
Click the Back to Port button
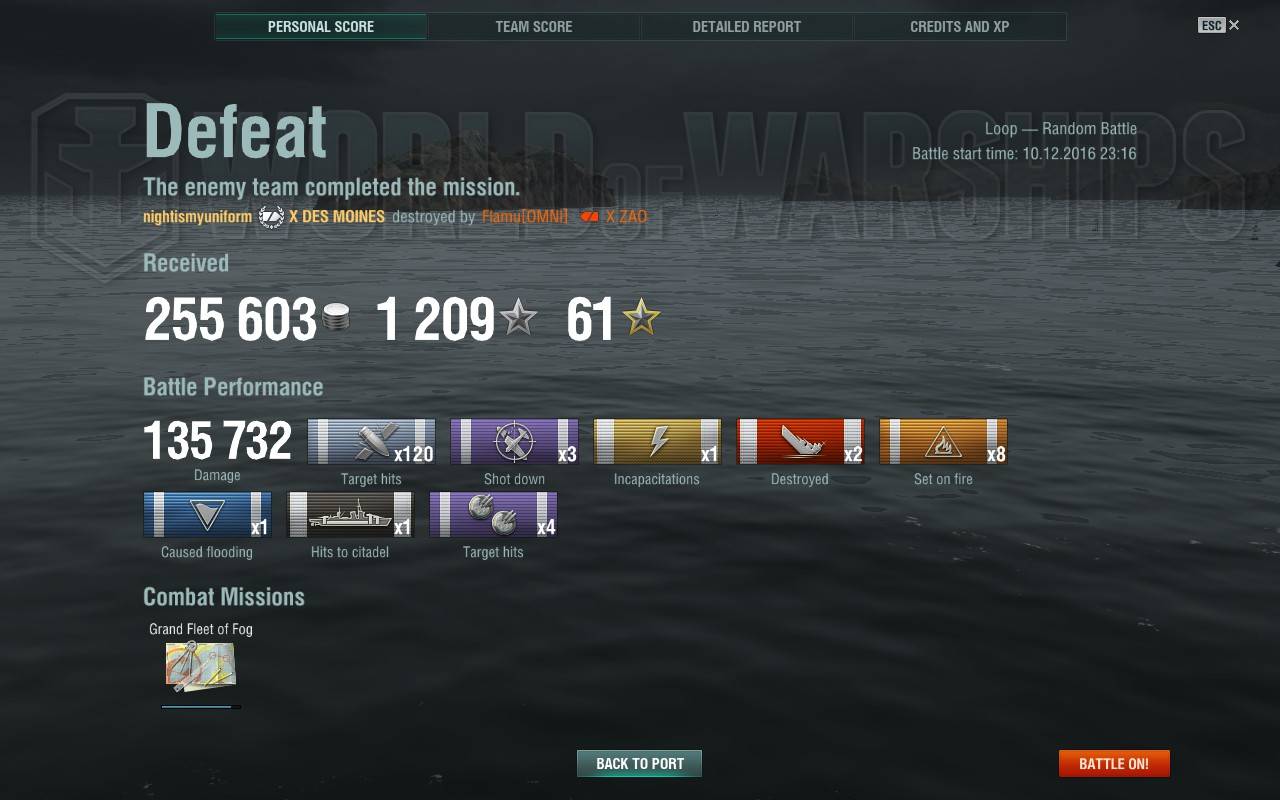tap(640, 763)
